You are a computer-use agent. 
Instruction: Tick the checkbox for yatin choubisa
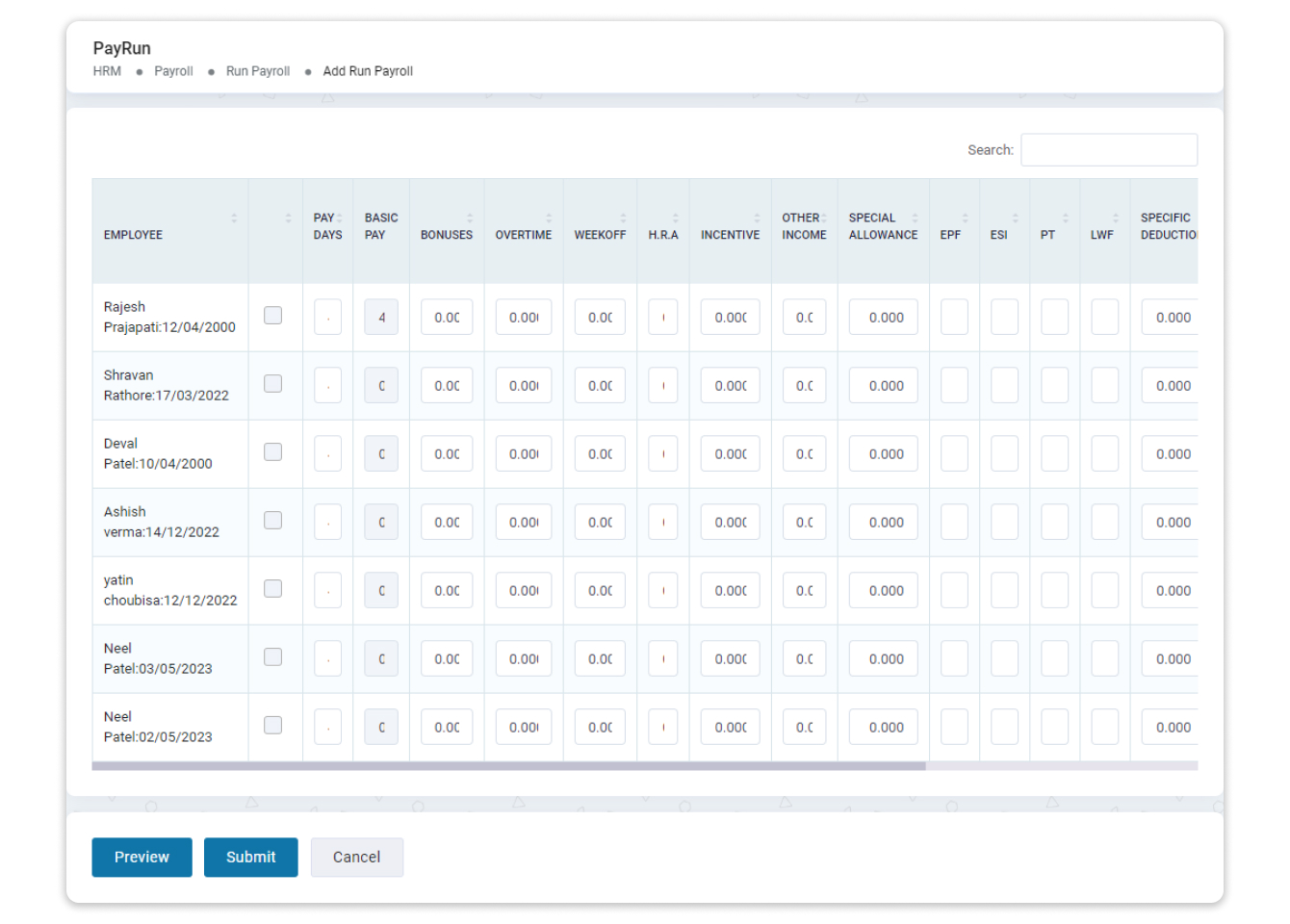[273, 589]
